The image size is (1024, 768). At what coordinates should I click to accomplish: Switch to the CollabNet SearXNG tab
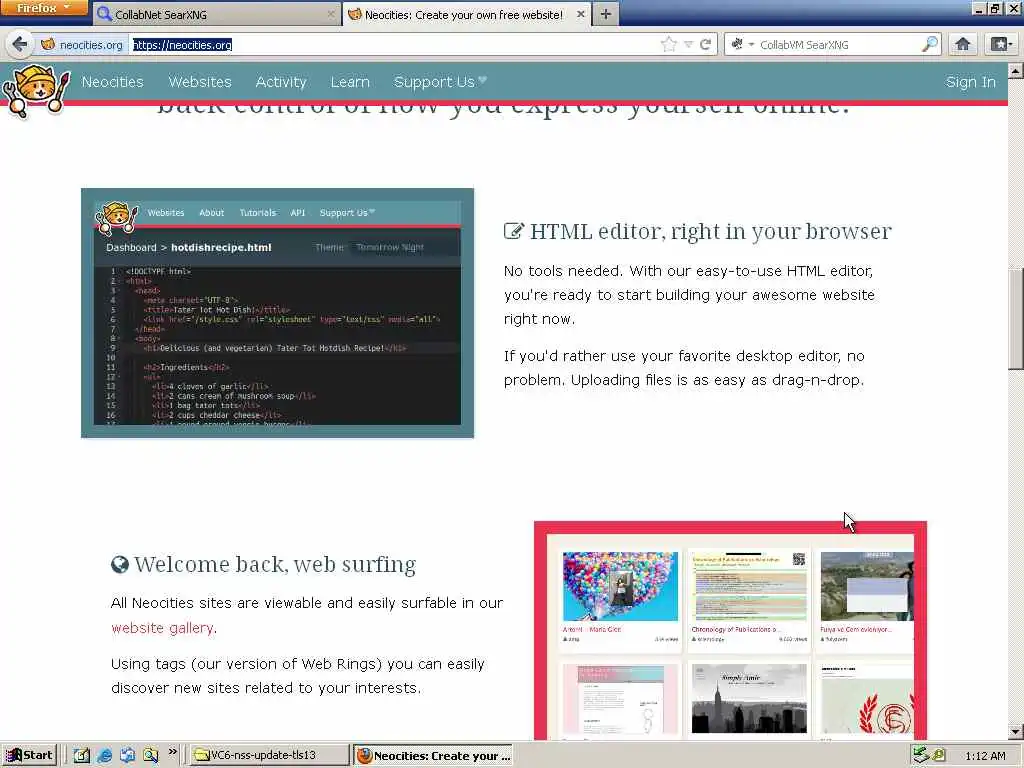coord(216,14)
